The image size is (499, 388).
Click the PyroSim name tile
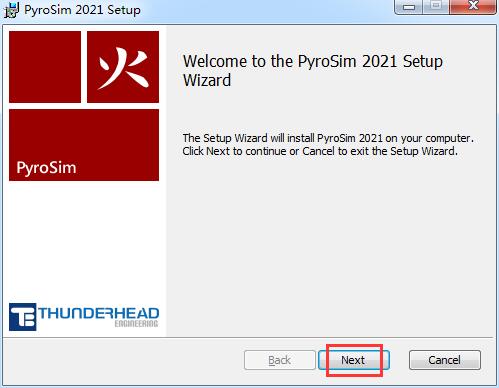84,145
